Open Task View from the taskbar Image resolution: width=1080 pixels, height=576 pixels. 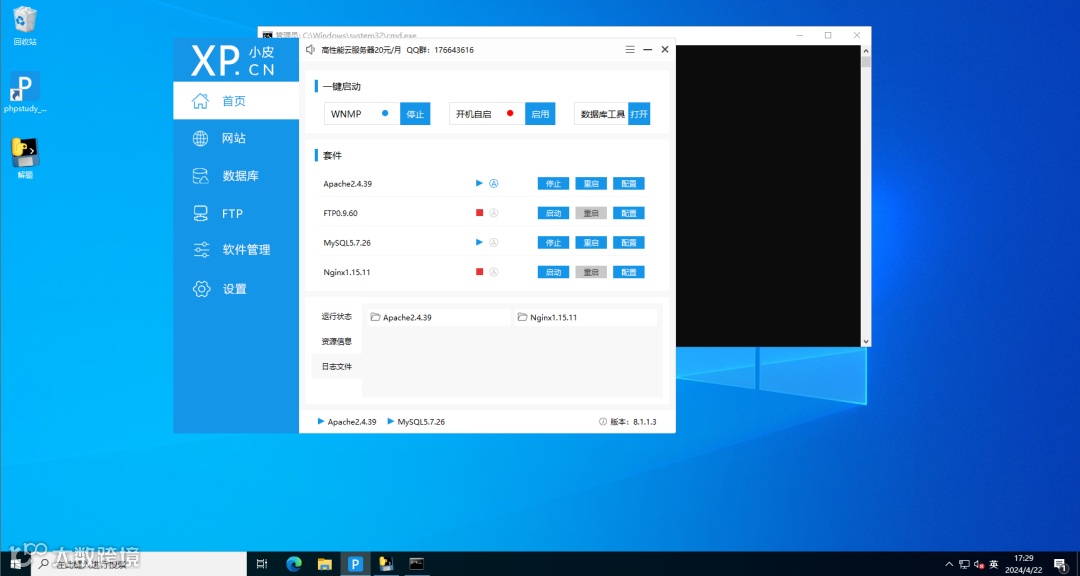262,564
